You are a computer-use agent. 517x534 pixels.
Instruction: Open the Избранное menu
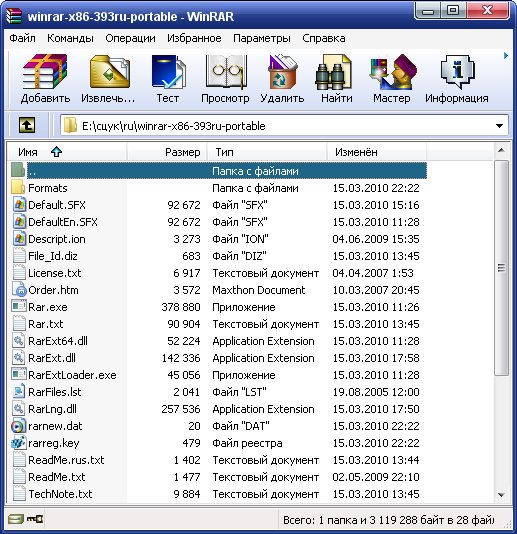point(194,38)
